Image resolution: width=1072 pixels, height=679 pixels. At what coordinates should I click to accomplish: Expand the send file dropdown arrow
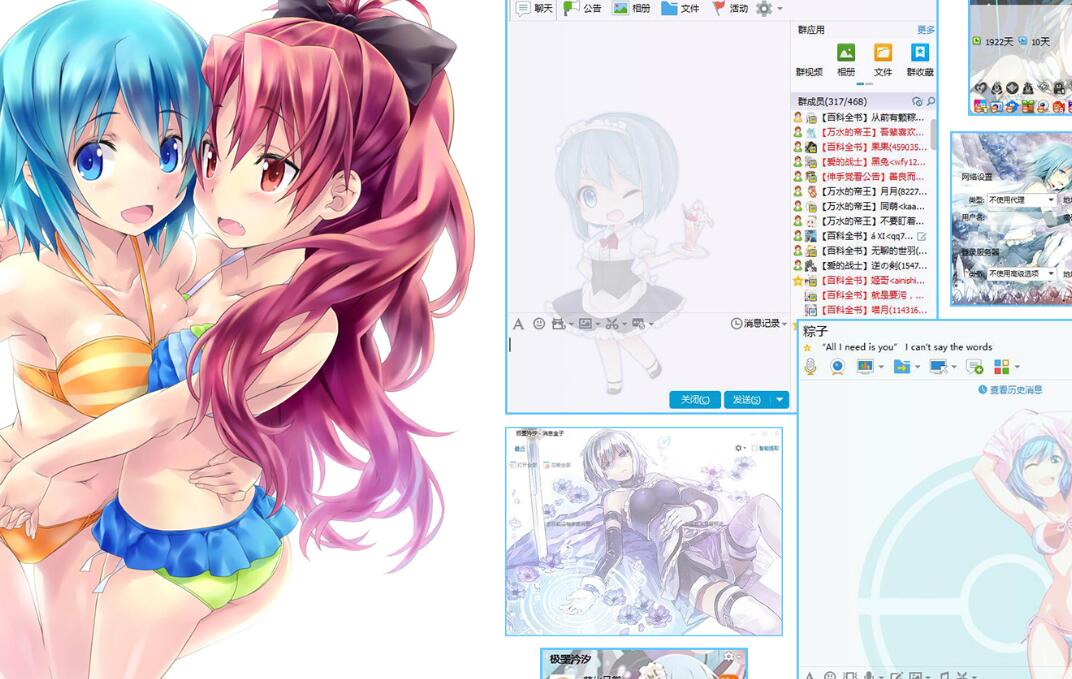917,368
